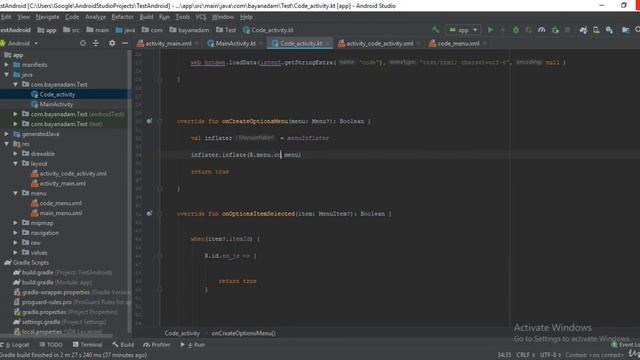Select MainActivity in project tree
The width and height of the screenshot is (640, 360).
coord(56,104)
